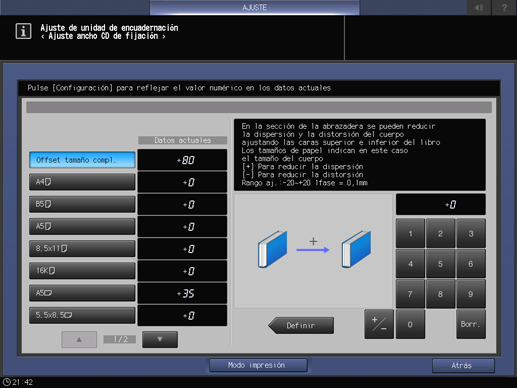
Task: Click the Atrás button
Action: pos(463,366)
